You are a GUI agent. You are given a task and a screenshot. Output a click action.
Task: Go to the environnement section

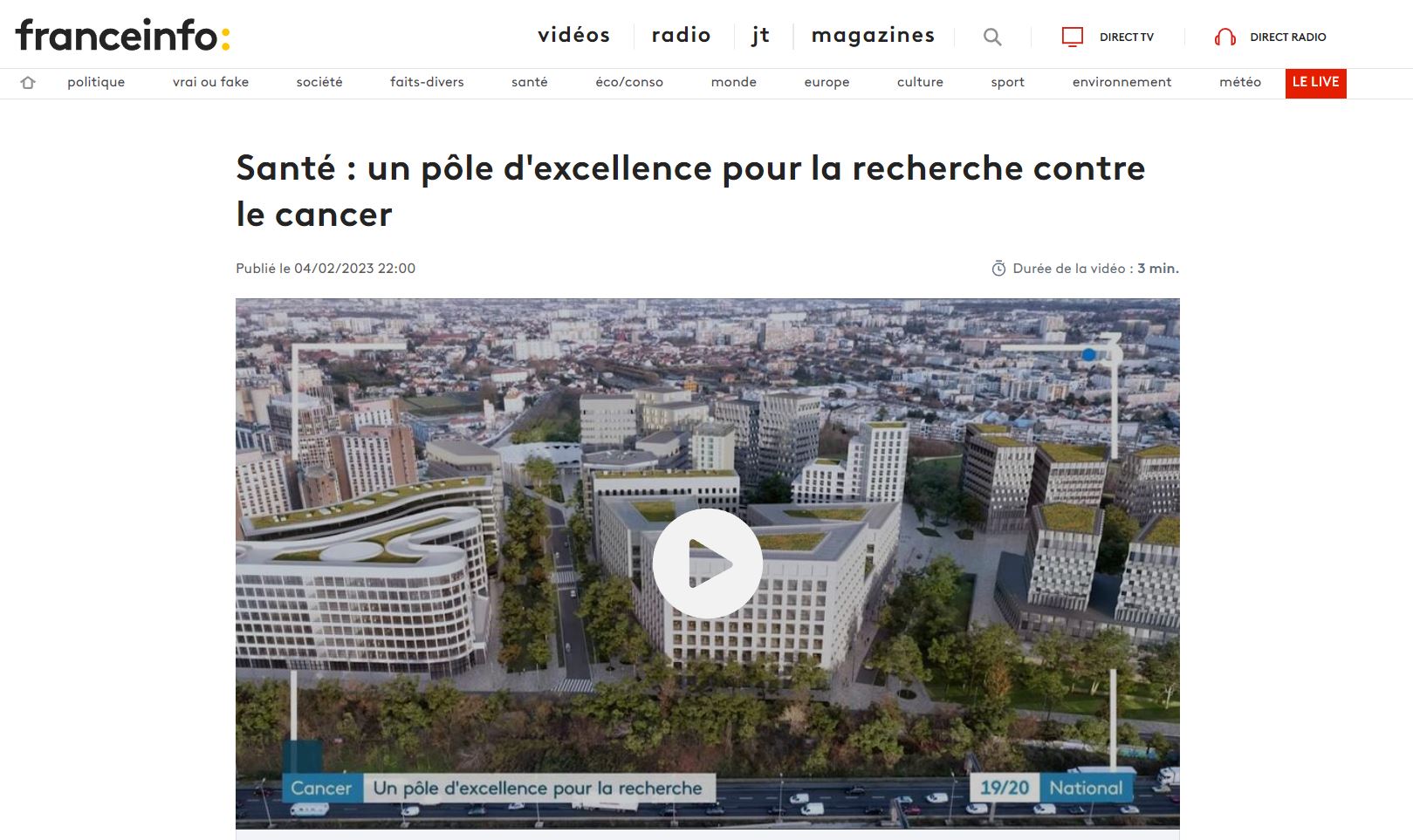1121,82
